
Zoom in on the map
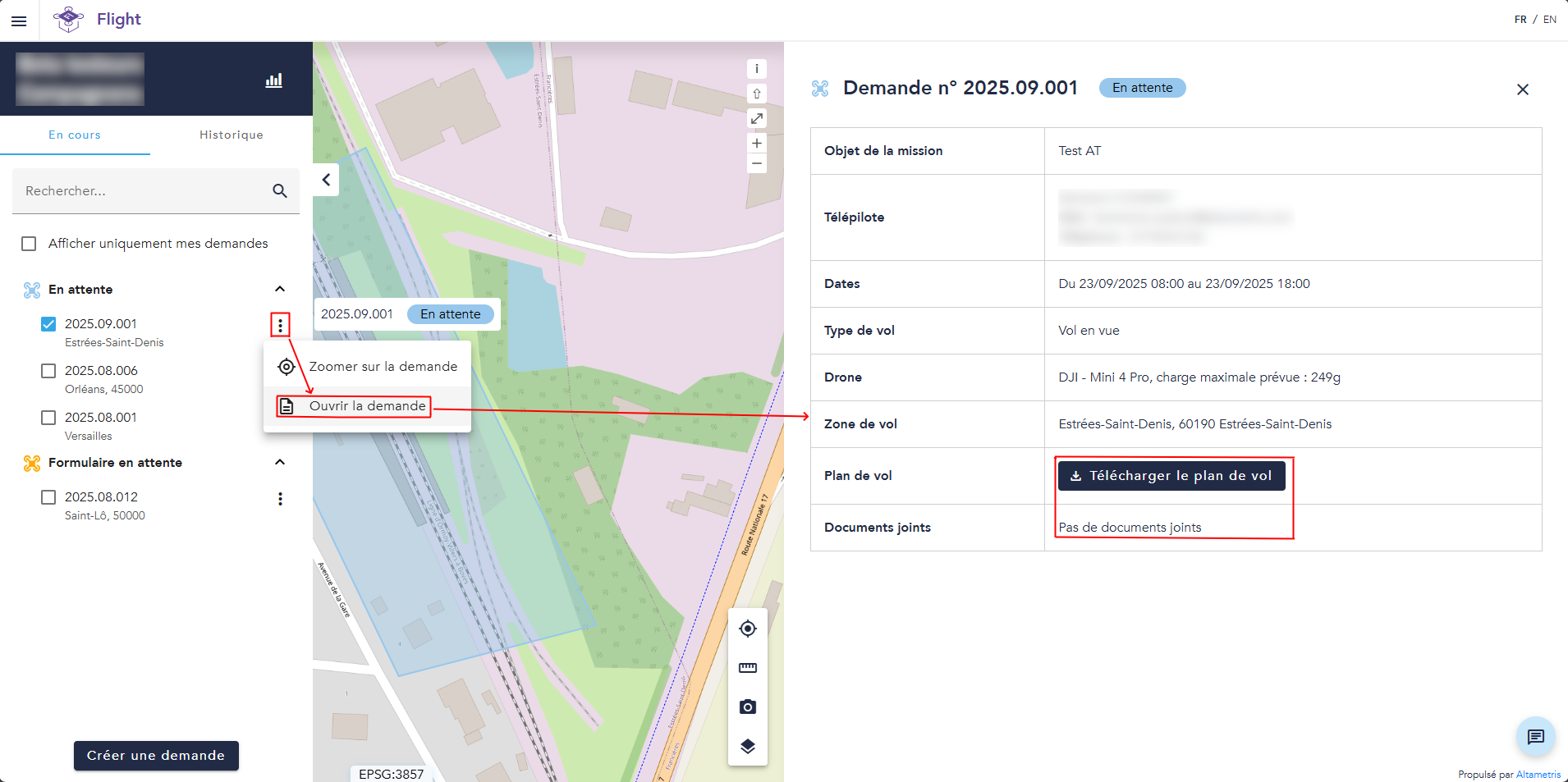[757, 144]
